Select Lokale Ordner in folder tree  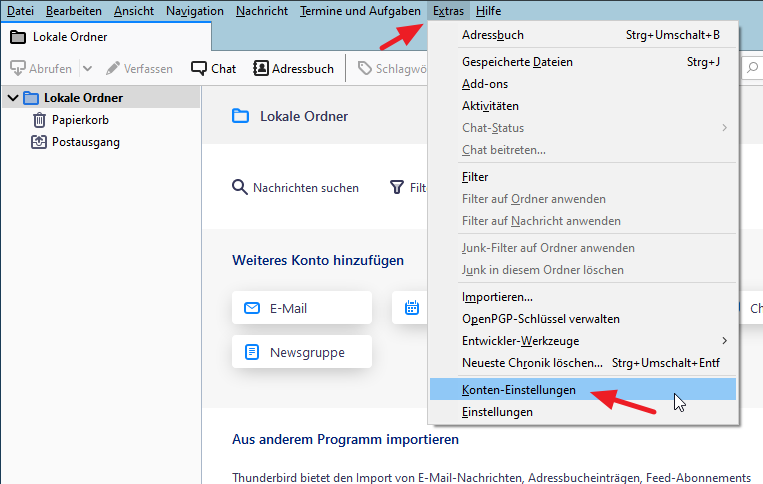pyautogui.click(x=101, y=98)
